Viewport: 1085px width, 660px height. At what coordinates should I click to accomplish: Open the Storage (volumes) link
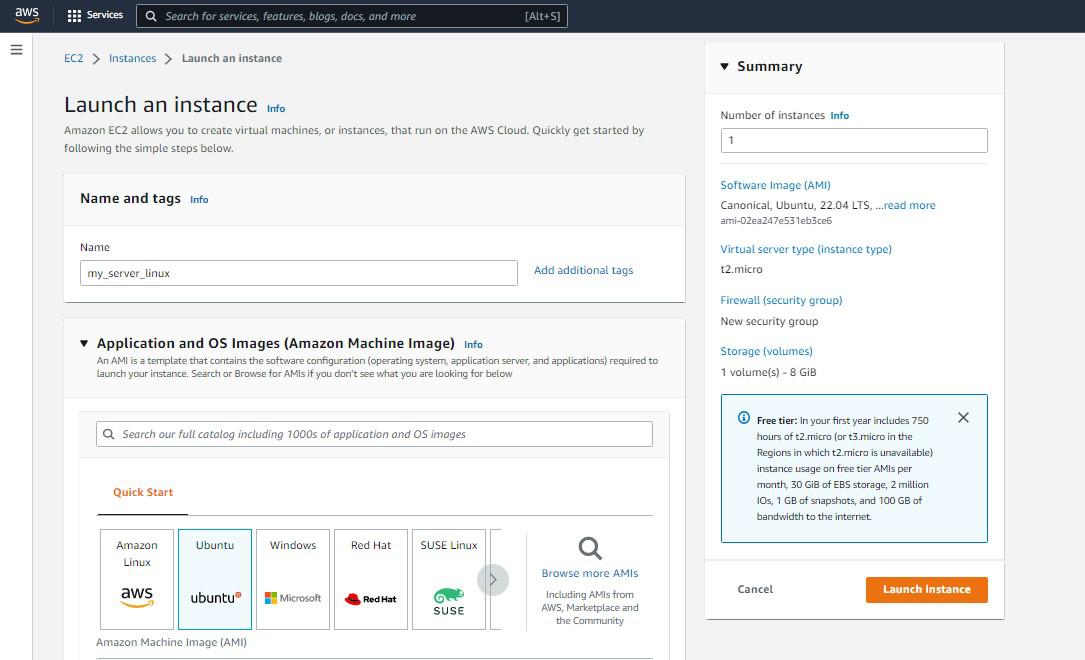766,351
